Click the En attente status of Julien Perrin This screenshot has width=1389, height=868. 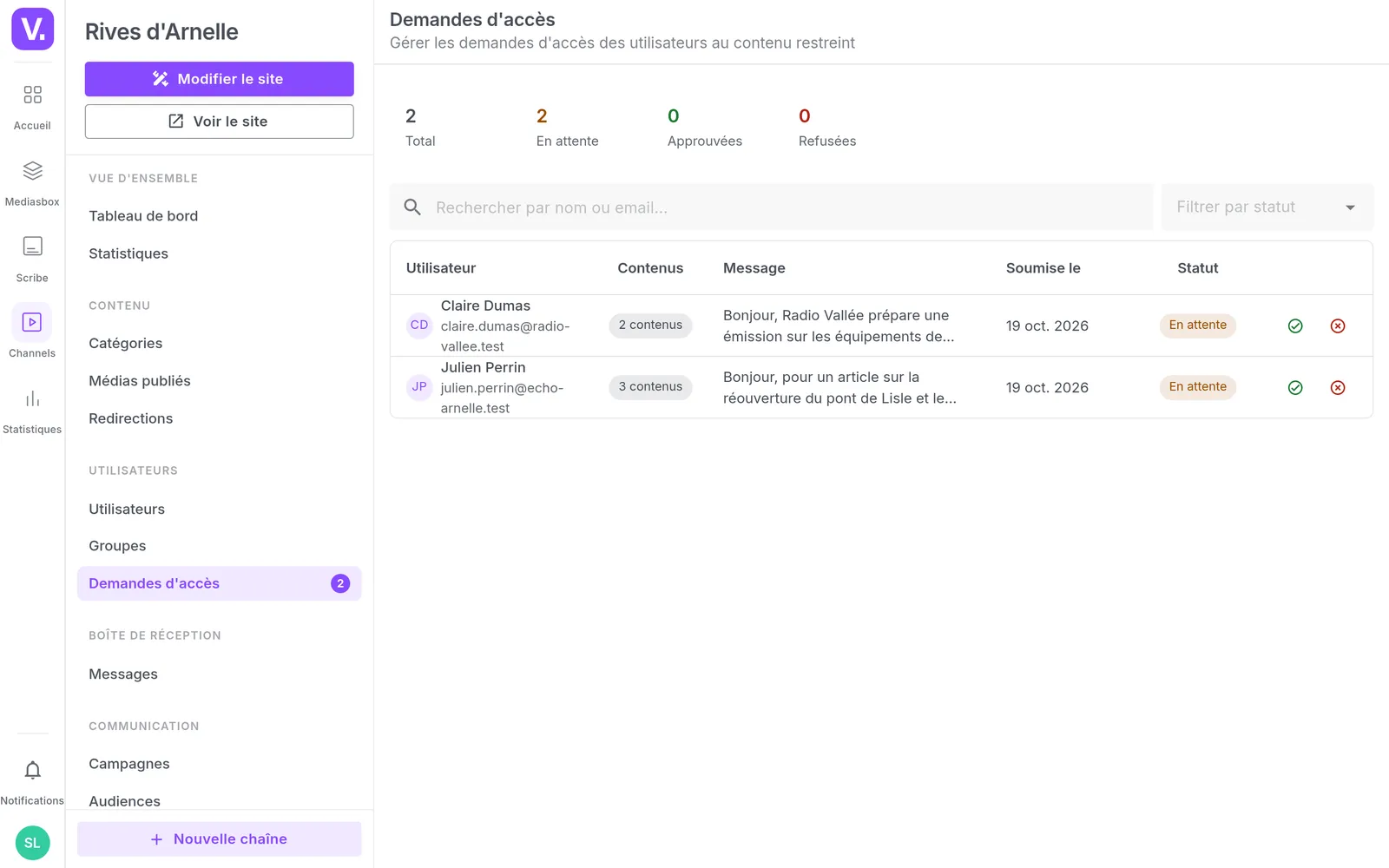1197,387
